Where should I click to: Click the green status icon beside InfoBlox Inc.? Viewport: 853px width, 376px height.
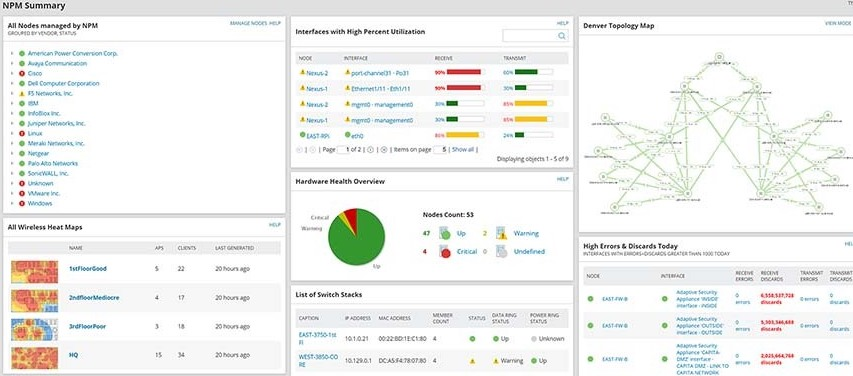tap(22, 114)
